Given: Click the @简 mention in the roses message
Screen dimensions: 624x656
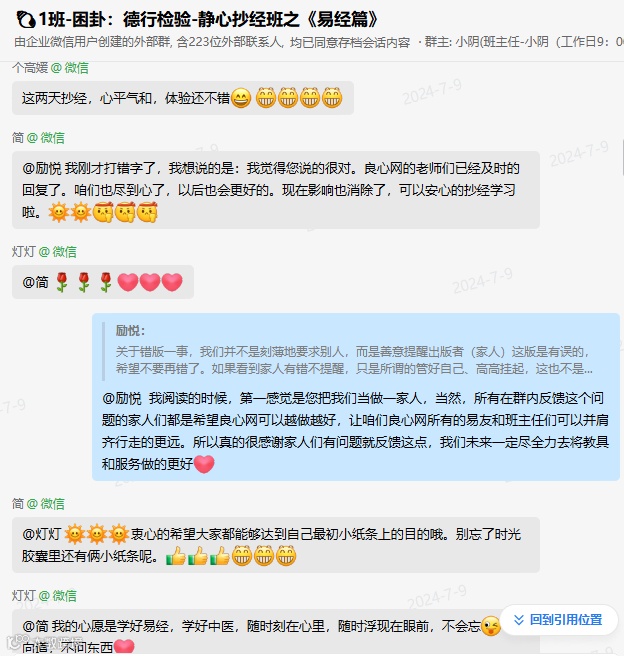Looking at the screenshot, I should [36, 282].
